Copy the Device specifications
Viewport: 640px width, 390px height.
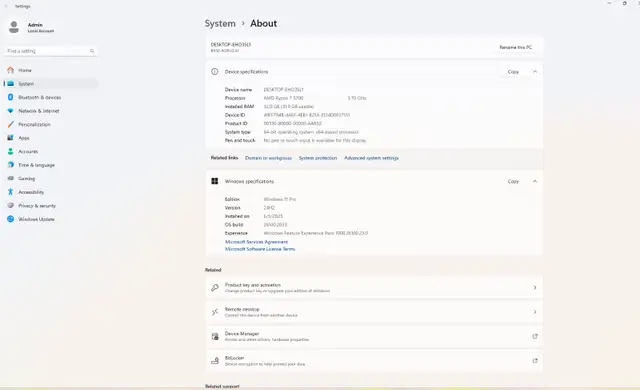[x=513, y=72]
